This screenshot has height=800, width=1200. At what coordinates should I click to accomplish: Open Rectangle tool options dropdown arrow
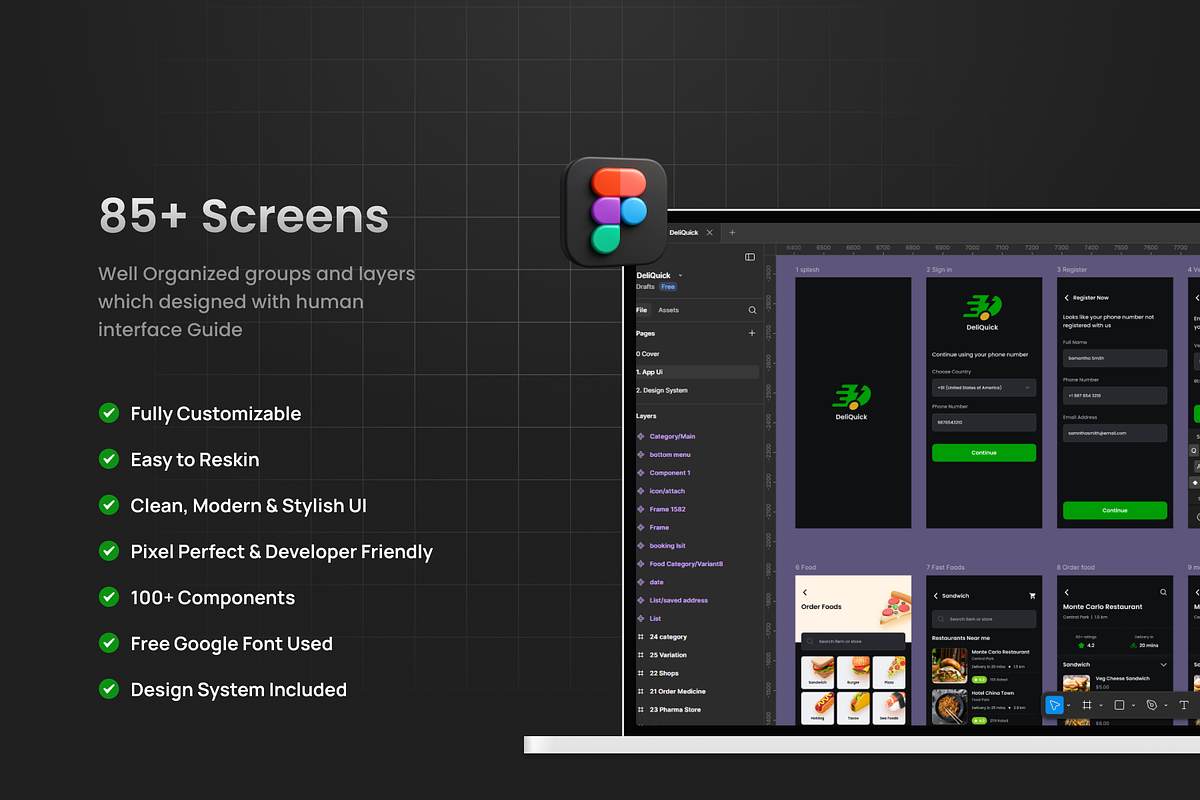pyautogui.click(x=1133, y=705)
